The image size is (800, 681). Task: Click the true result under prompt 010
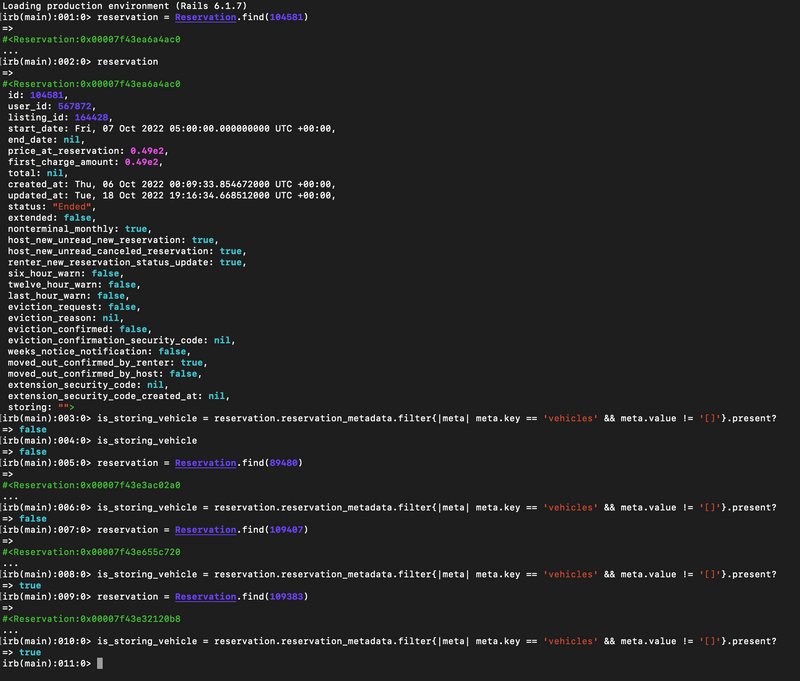point(30,652)
